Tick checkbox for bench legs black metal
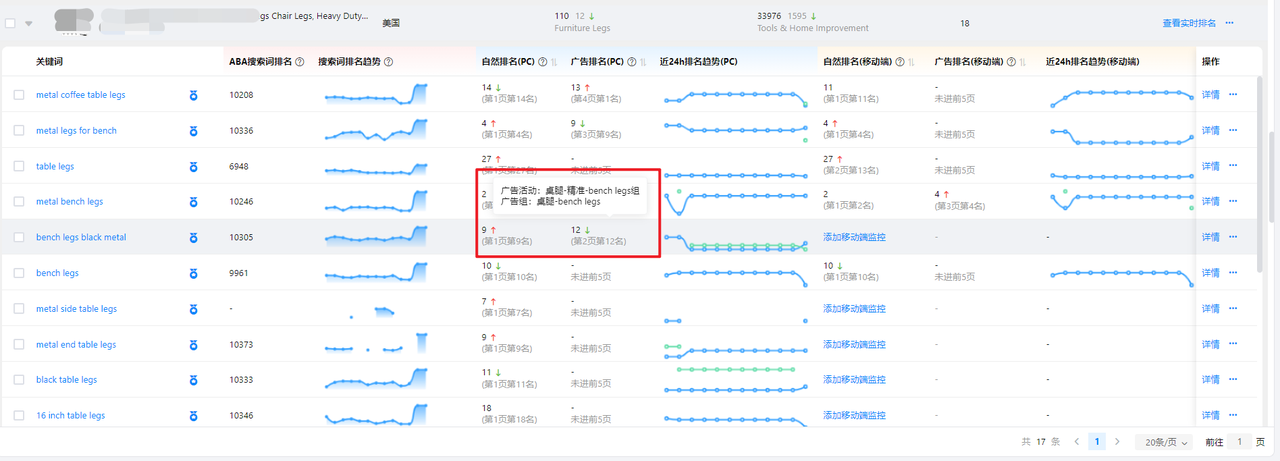This screenshot has height=461, width=1280. (x=19, y=237)
